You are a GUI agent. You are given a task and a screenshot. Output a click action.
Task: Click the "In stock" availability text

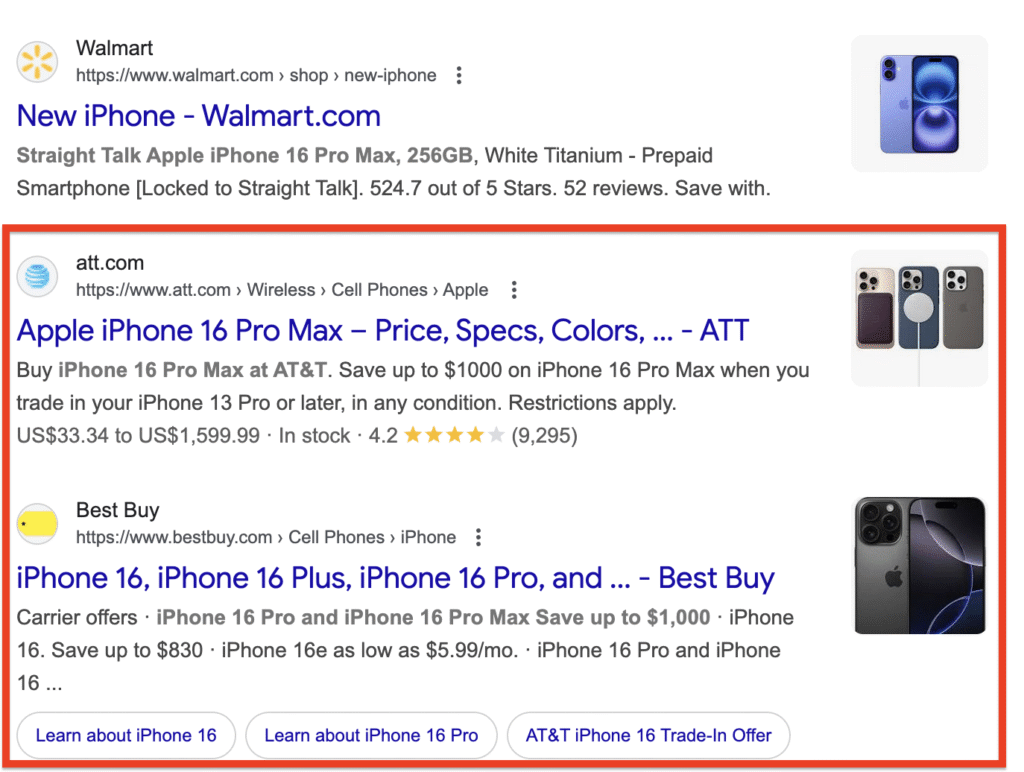(314, 436)
